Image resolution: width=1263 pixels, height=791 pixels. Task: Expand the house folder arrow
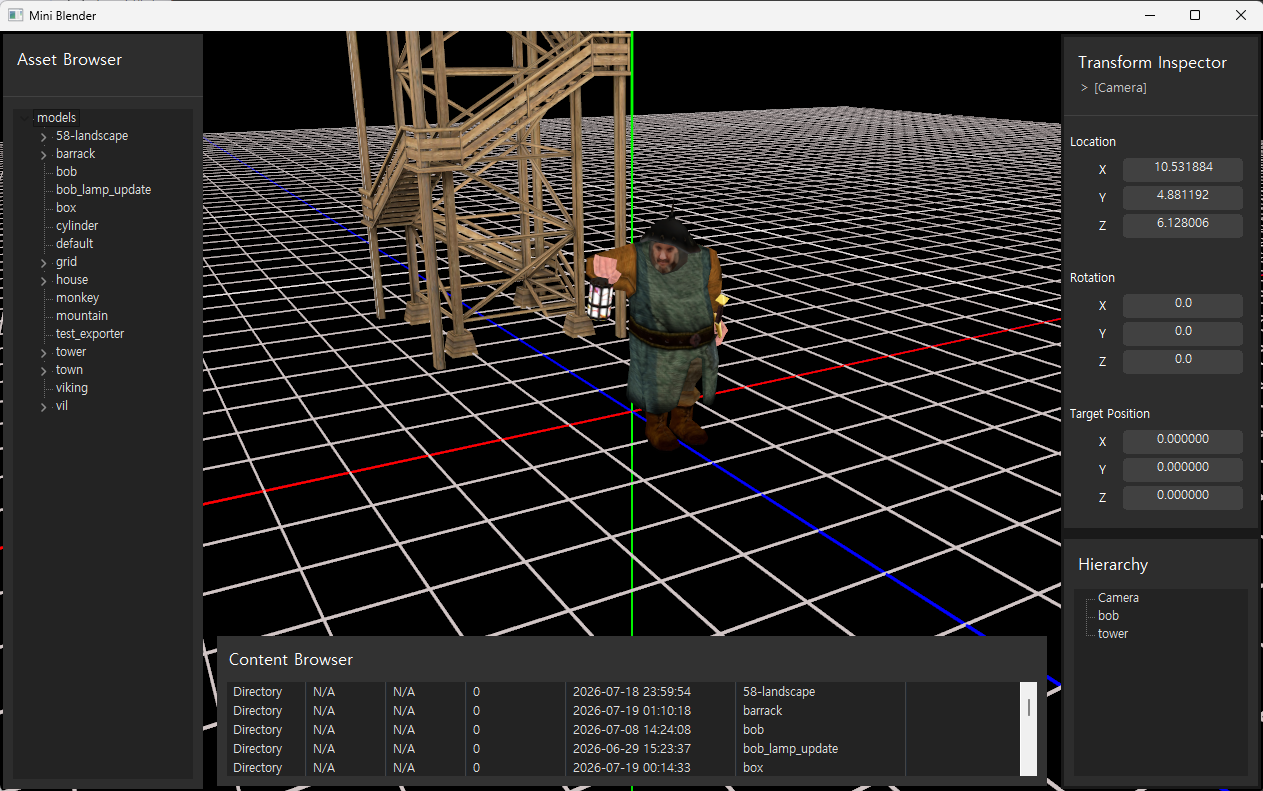43,280
